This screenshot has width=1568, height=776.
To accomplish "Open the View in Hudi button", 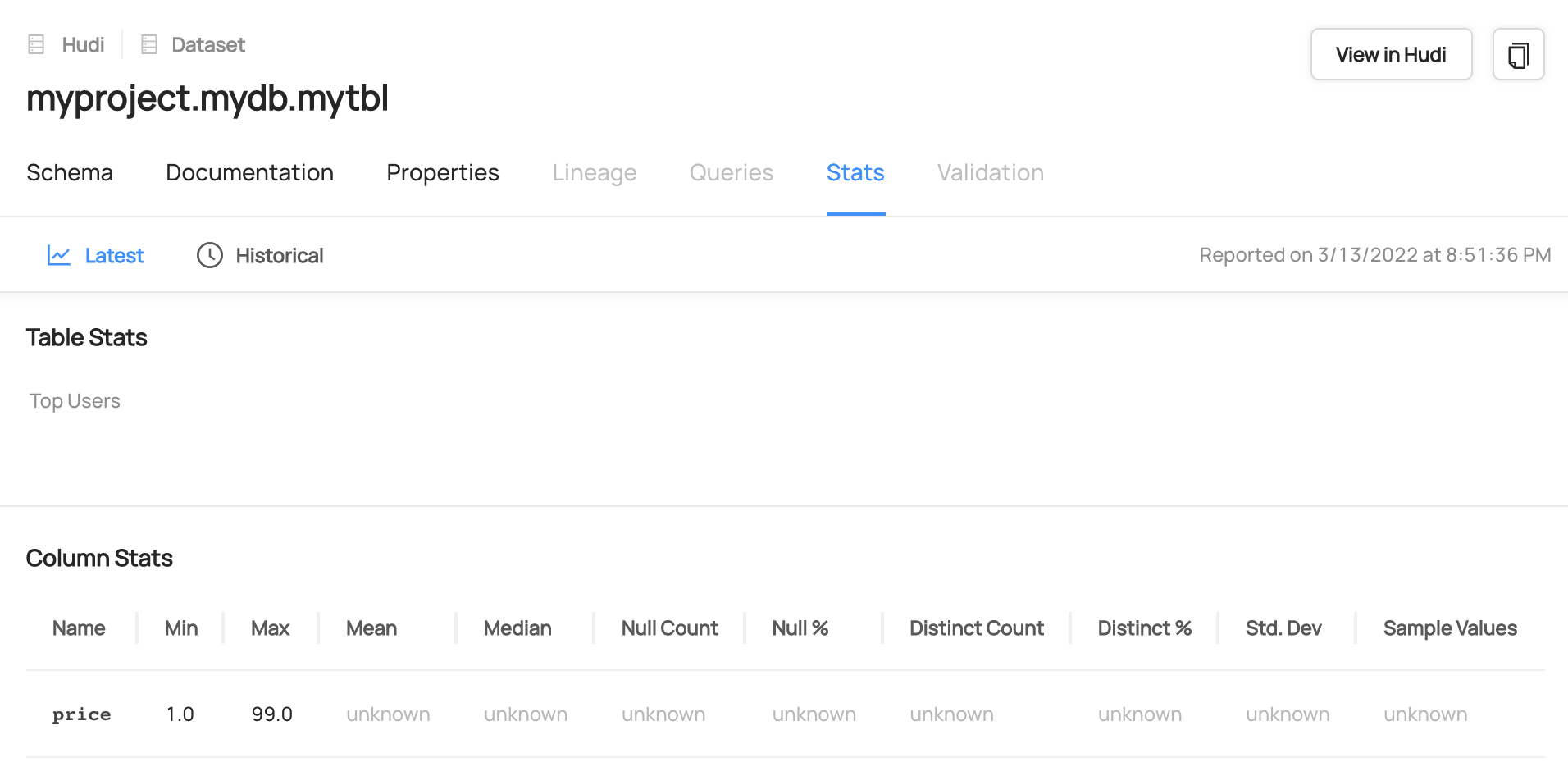I will pos(1390,55).
